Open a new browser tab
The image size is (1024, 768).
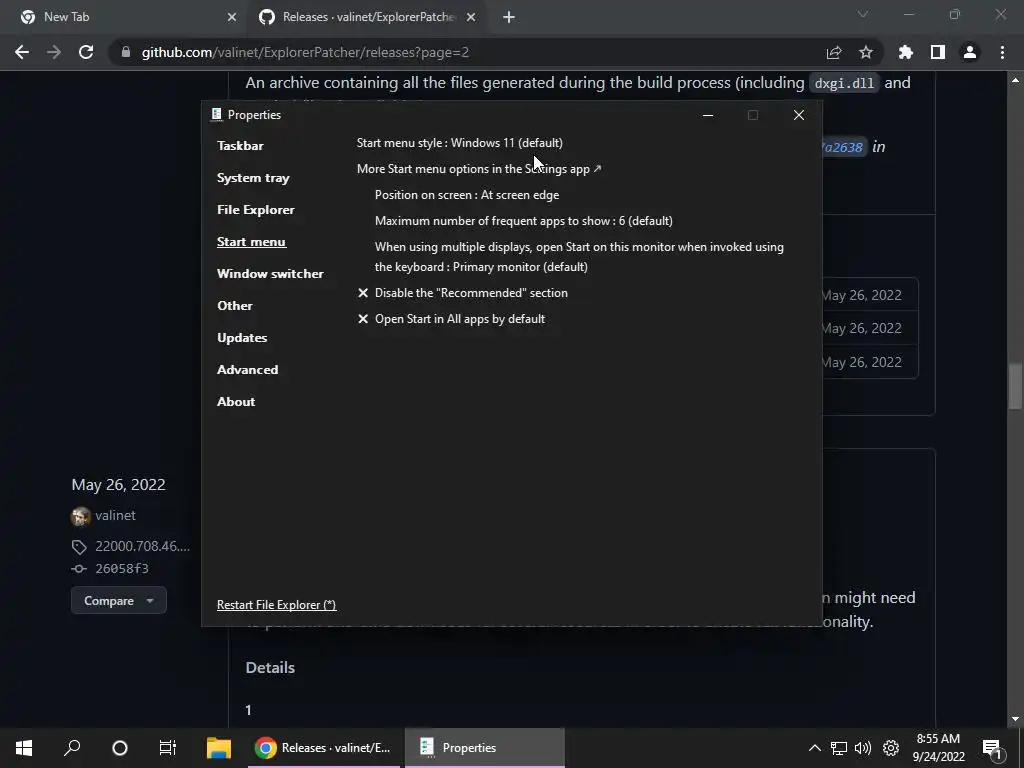(x=509, y=17)
